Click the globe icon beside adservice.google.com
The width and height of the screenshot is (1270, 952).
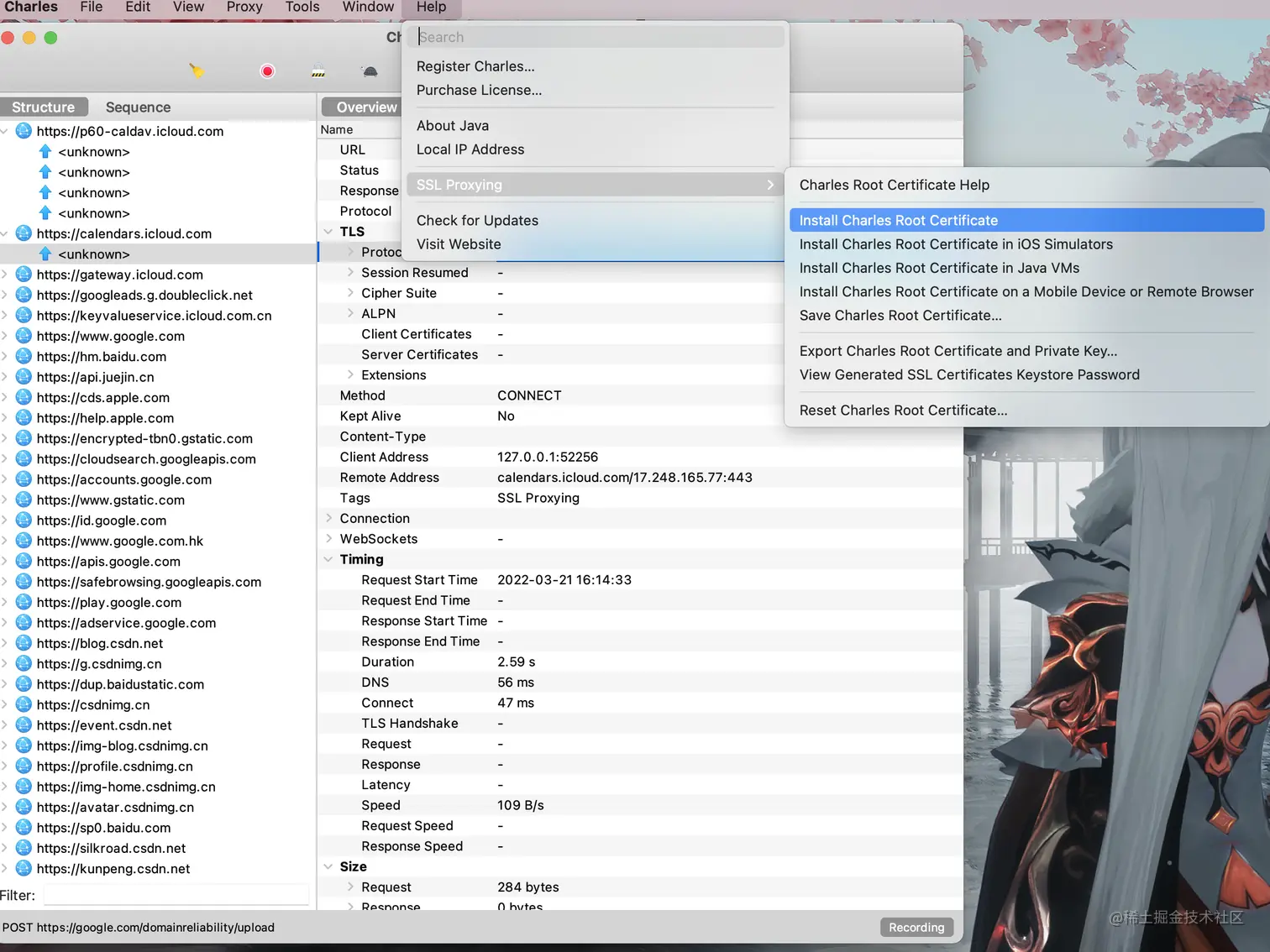click(x=24, y=623)
